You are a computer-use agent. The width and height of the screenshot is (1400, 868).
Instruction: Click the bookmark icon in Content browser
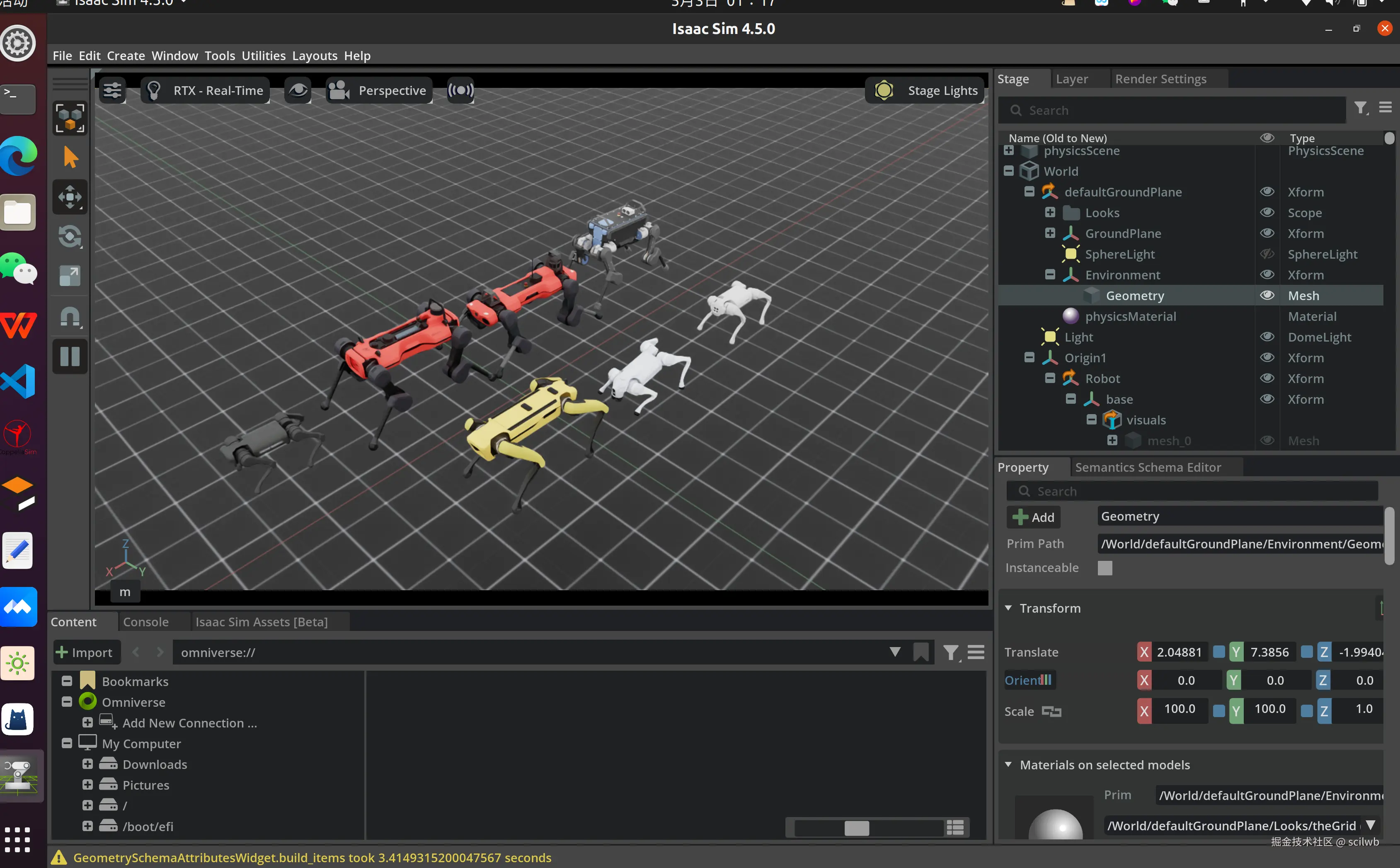921,652
